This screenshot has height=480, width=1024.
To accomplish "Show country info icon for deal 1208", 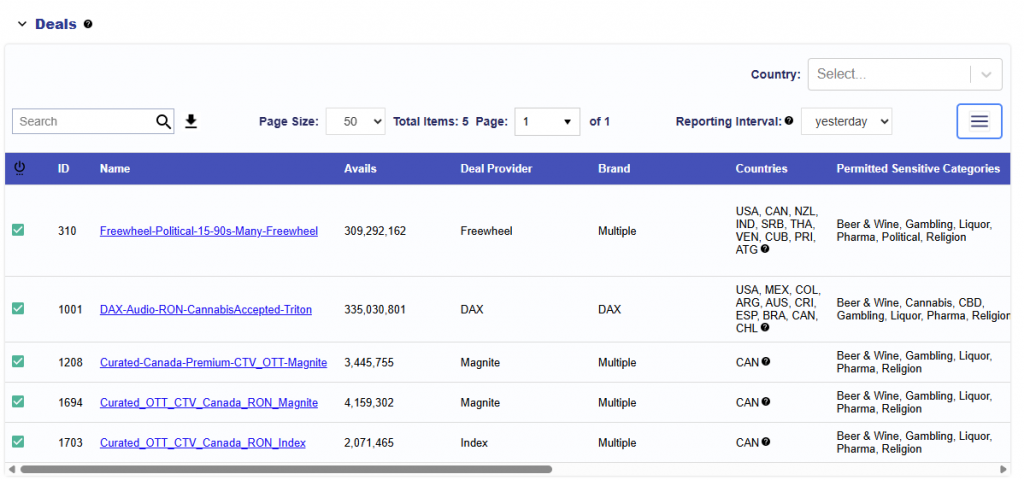I will [766, 362].
